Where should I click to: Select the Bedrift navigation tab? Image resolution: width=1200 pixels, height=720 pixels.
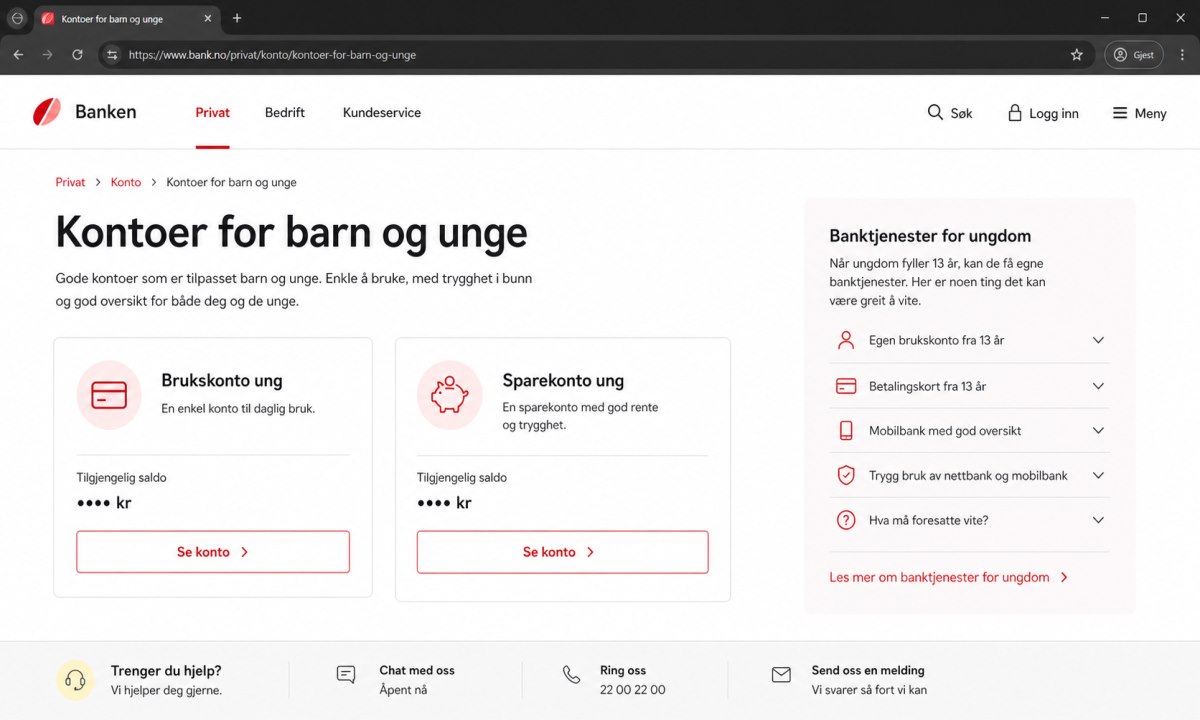pos(285,113)
